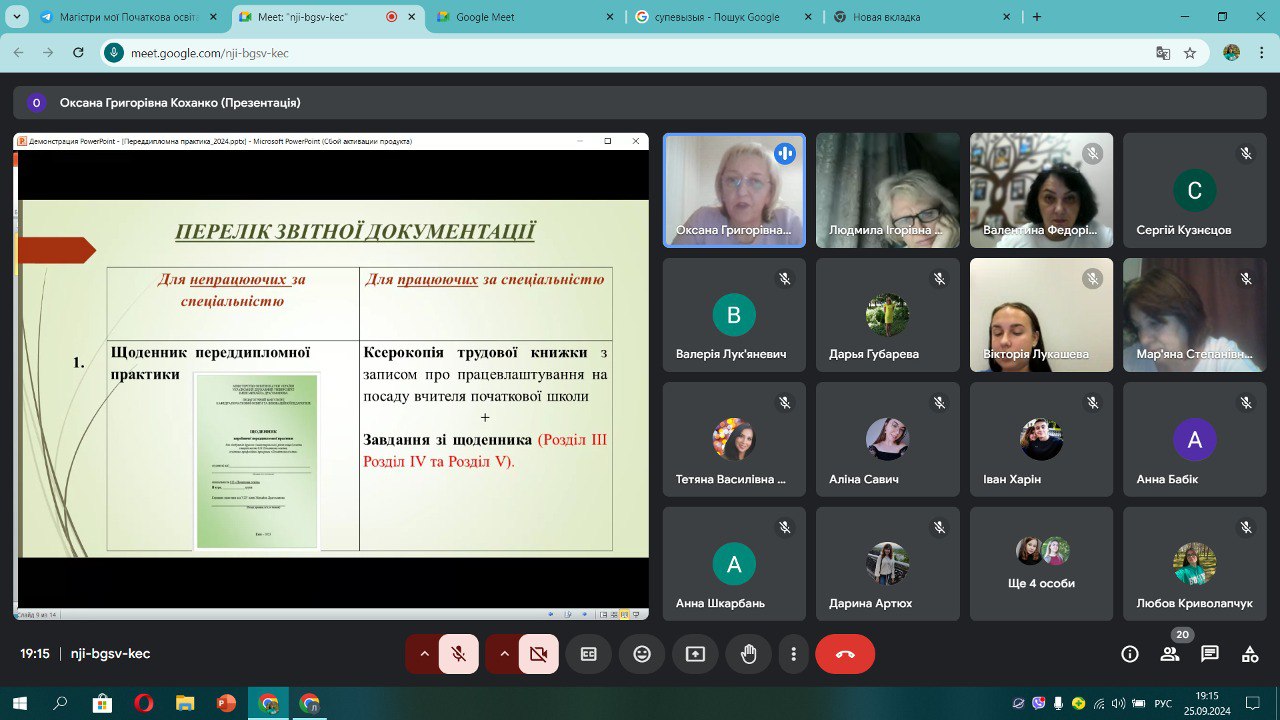Toggle the camera off button

click(x=539, y=654)
